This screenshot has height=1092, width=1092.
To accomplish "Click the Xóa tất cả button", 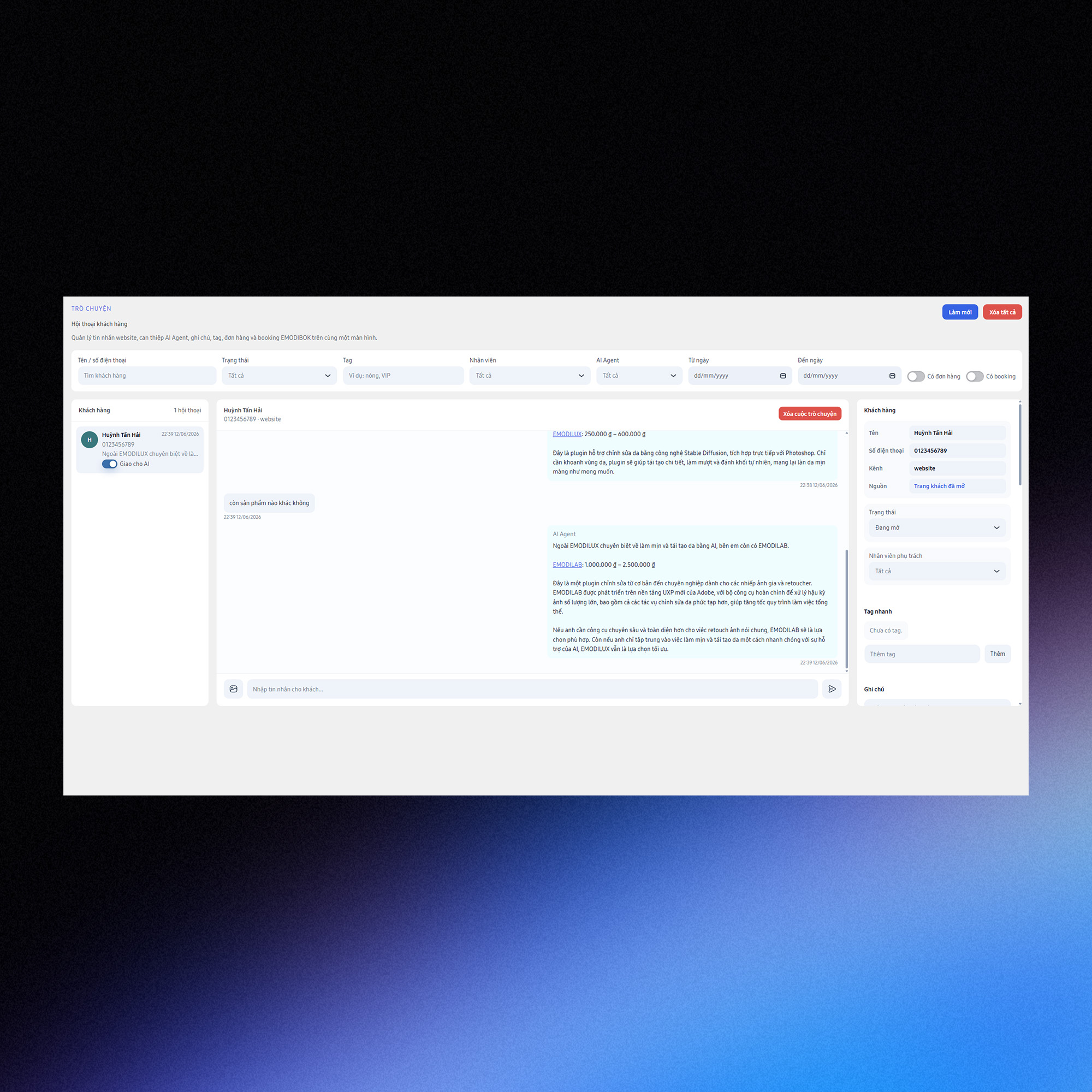I will click(x=1002, y=312).
